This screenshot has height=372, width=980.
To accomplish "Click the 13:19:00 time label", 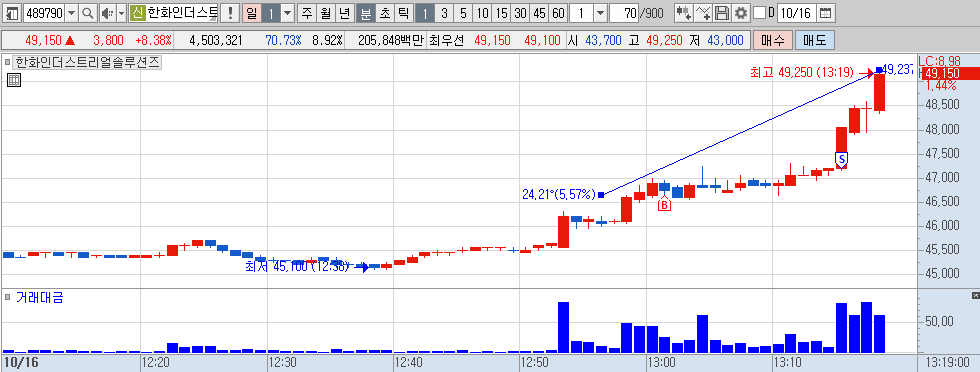I will pyautogui.click(x=949, y=362).
